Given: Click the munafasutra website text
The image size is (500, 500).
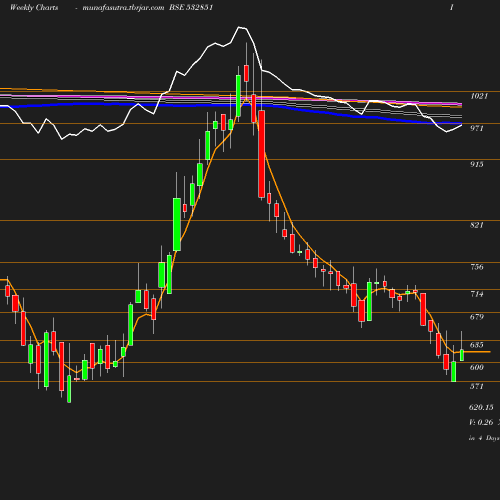Looking at the screenshot, I should coord(123,8).
